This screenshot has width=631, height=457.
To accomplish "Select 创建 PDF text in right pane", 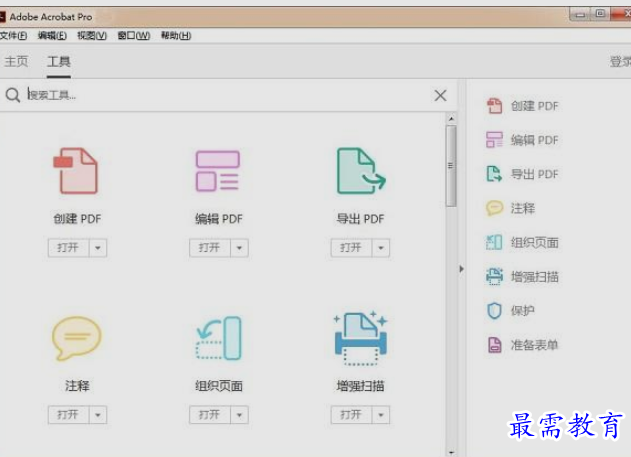I will click(x=535, y=106).
